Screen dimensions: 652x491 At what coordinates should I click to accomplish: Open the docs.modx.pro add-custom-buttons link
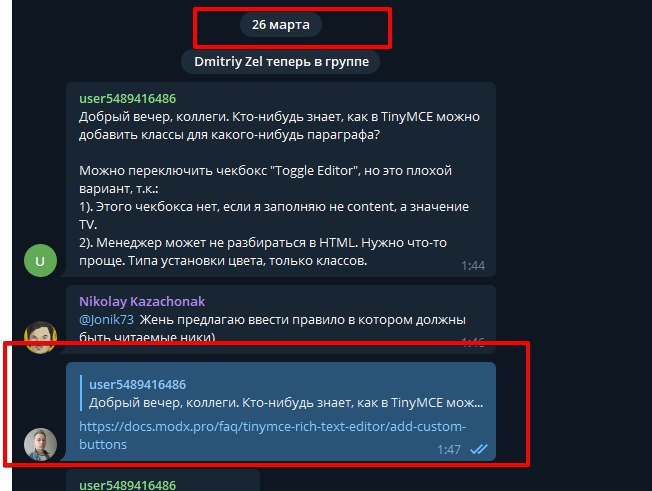(272, 435)
